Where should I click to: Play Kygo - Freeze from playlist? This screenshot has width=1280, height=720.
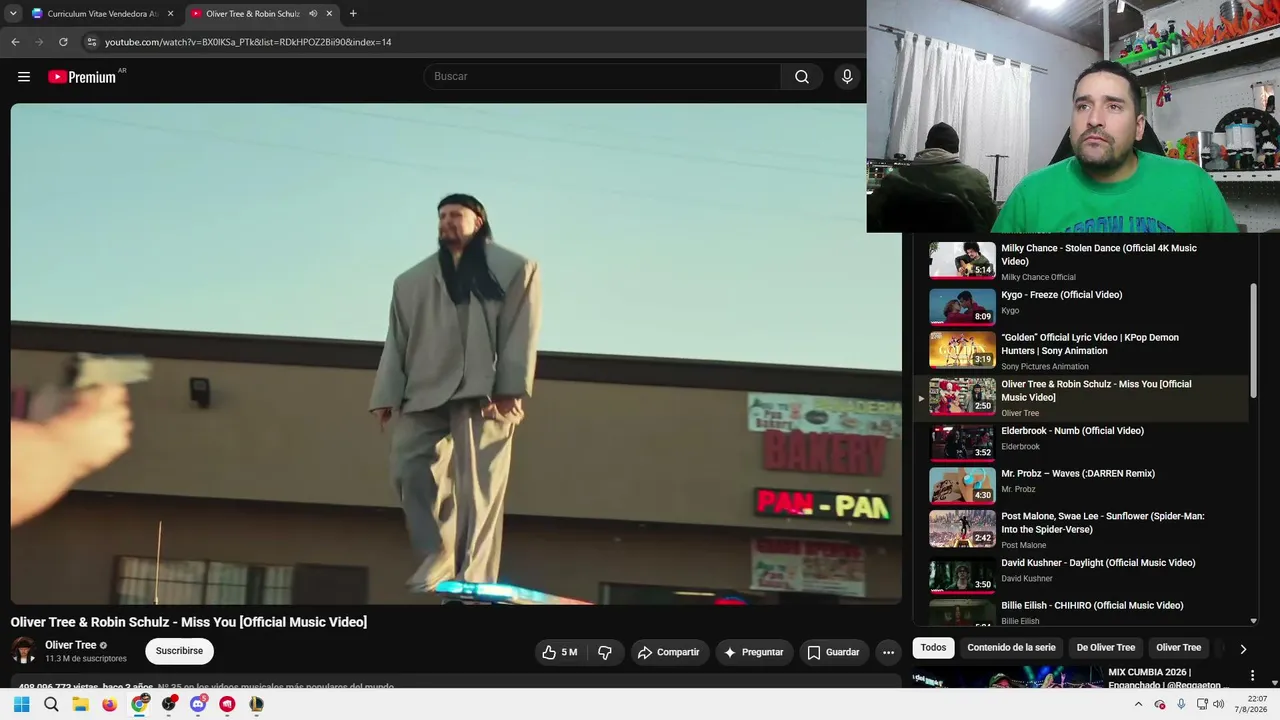(1080, 306)
